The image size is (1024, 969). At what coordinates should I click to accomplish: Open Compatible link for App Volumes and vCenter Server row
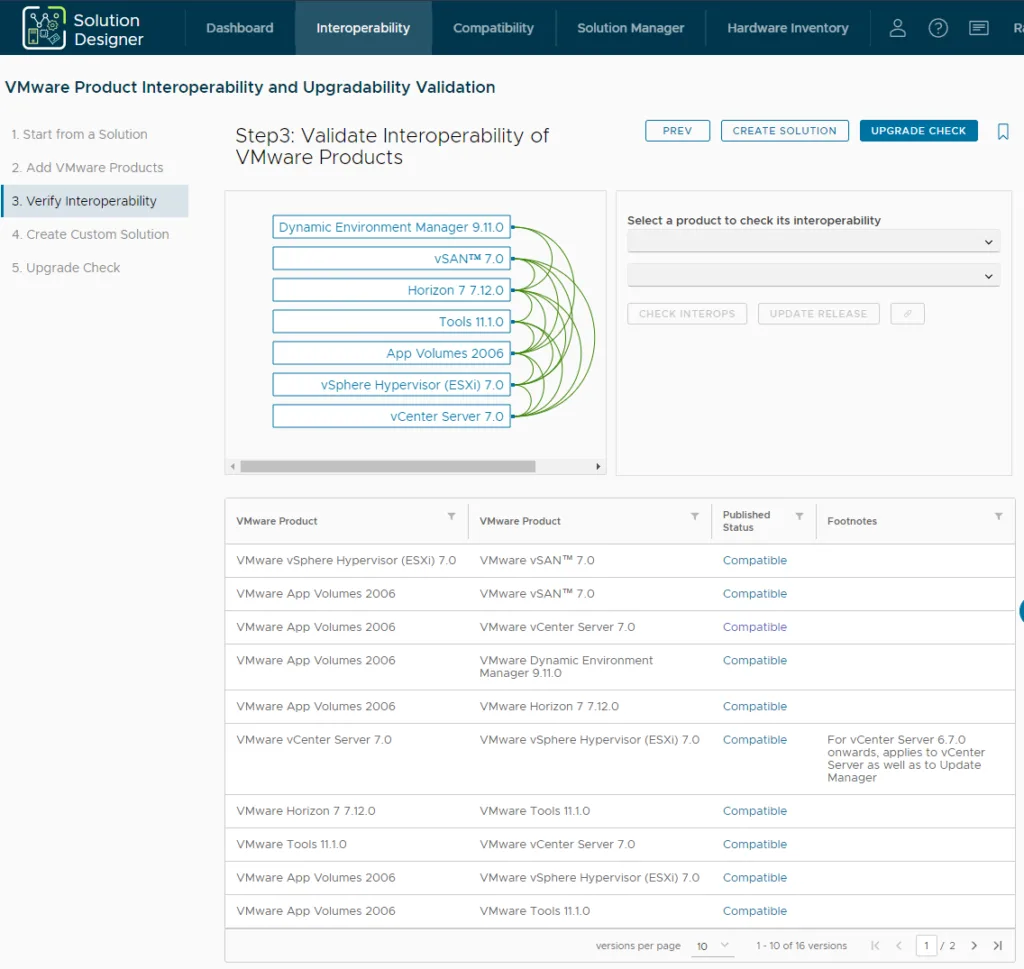point(754,627)
